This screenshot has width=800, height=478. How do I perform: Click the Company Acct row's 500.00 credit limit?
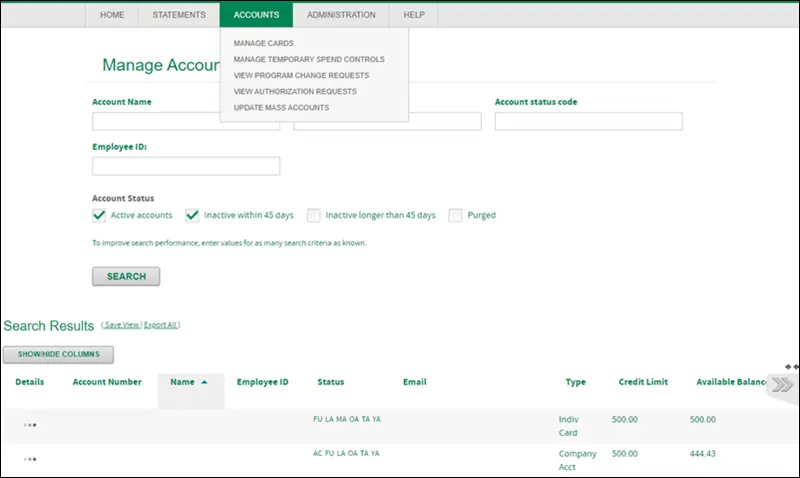tap(624, 454)
